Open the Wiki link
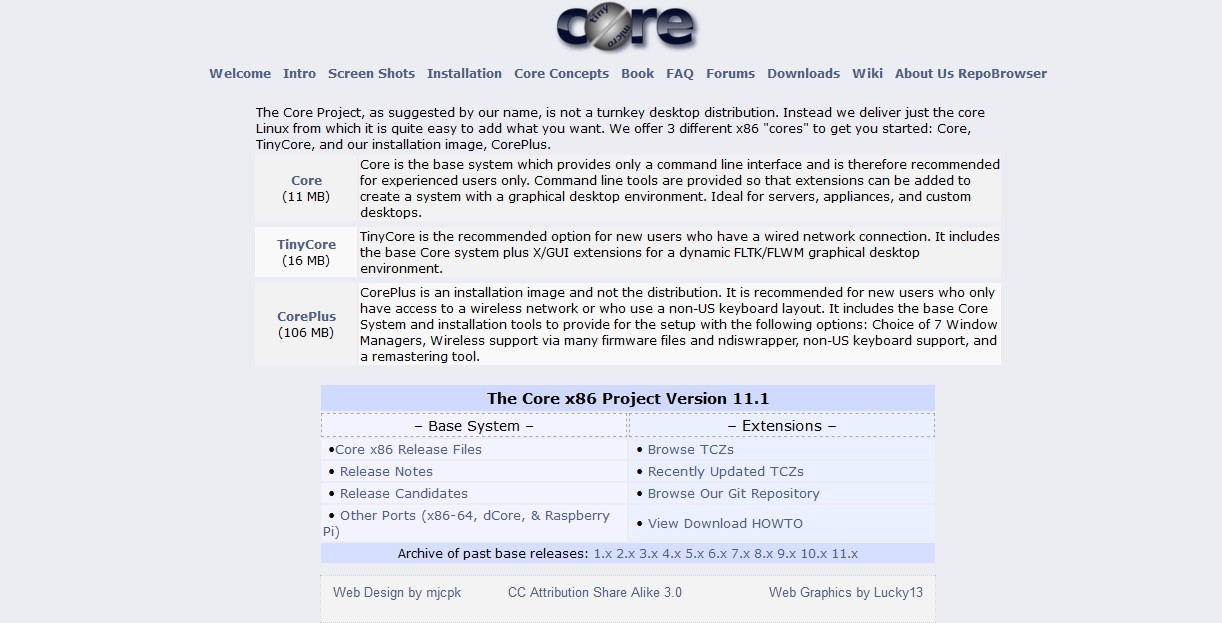The height and width of the screenshot is (623, 1222). [867, 73]
